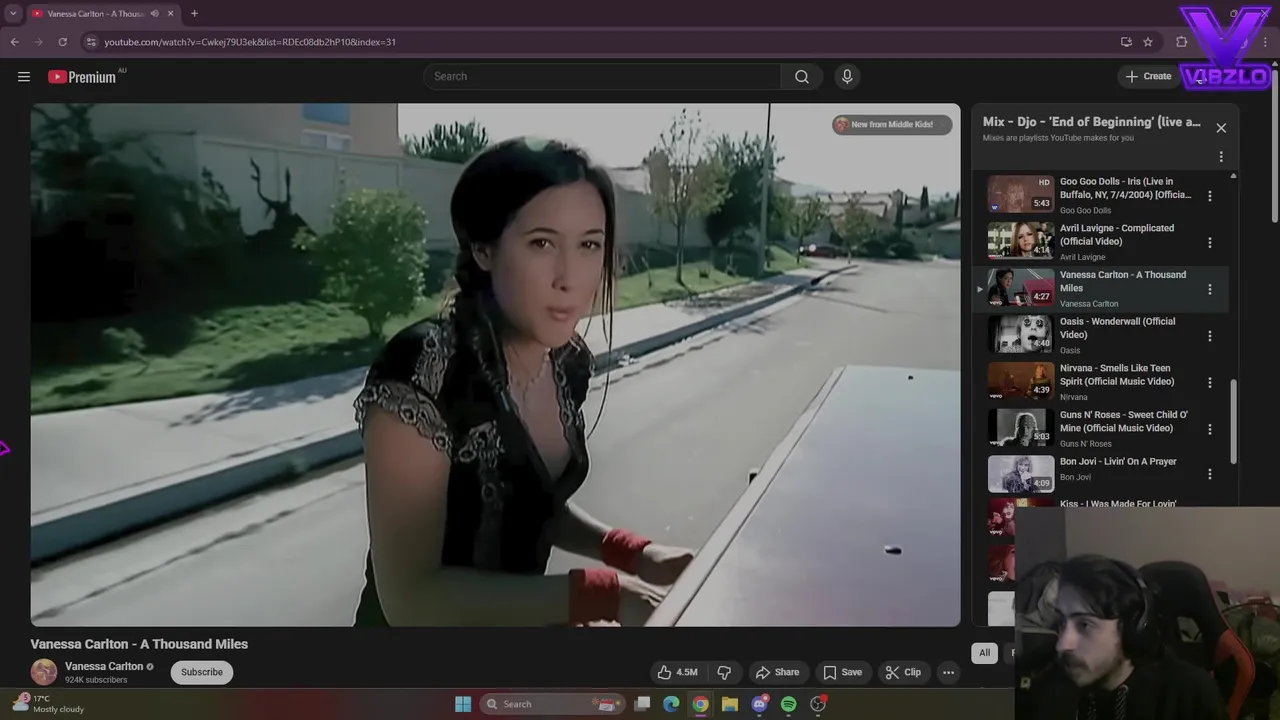Share the video

pos(777,672)
